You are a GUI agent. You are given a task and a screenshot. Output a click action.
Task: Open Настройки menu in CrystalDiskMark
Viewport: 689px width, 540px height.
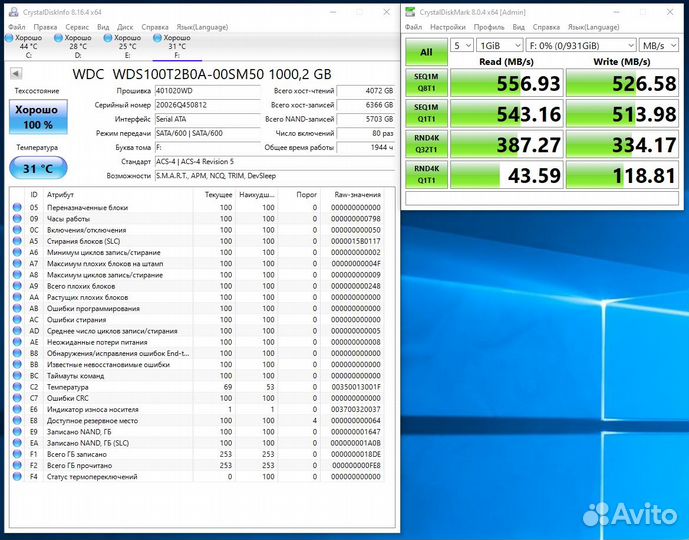point(447,27)
